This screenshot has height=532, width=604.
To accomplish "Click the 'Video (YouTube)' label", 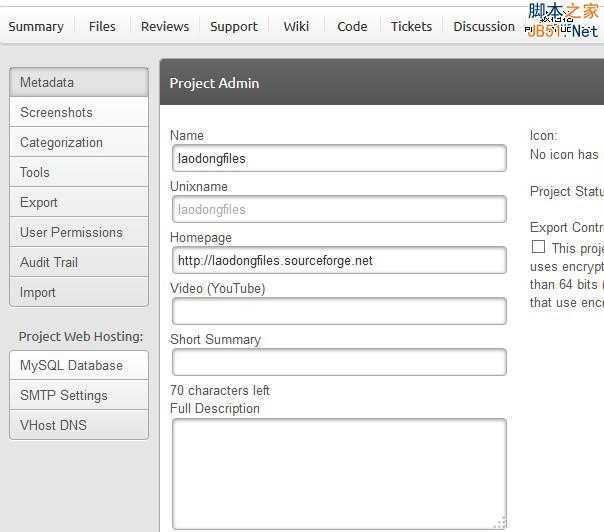I will 218,289.
